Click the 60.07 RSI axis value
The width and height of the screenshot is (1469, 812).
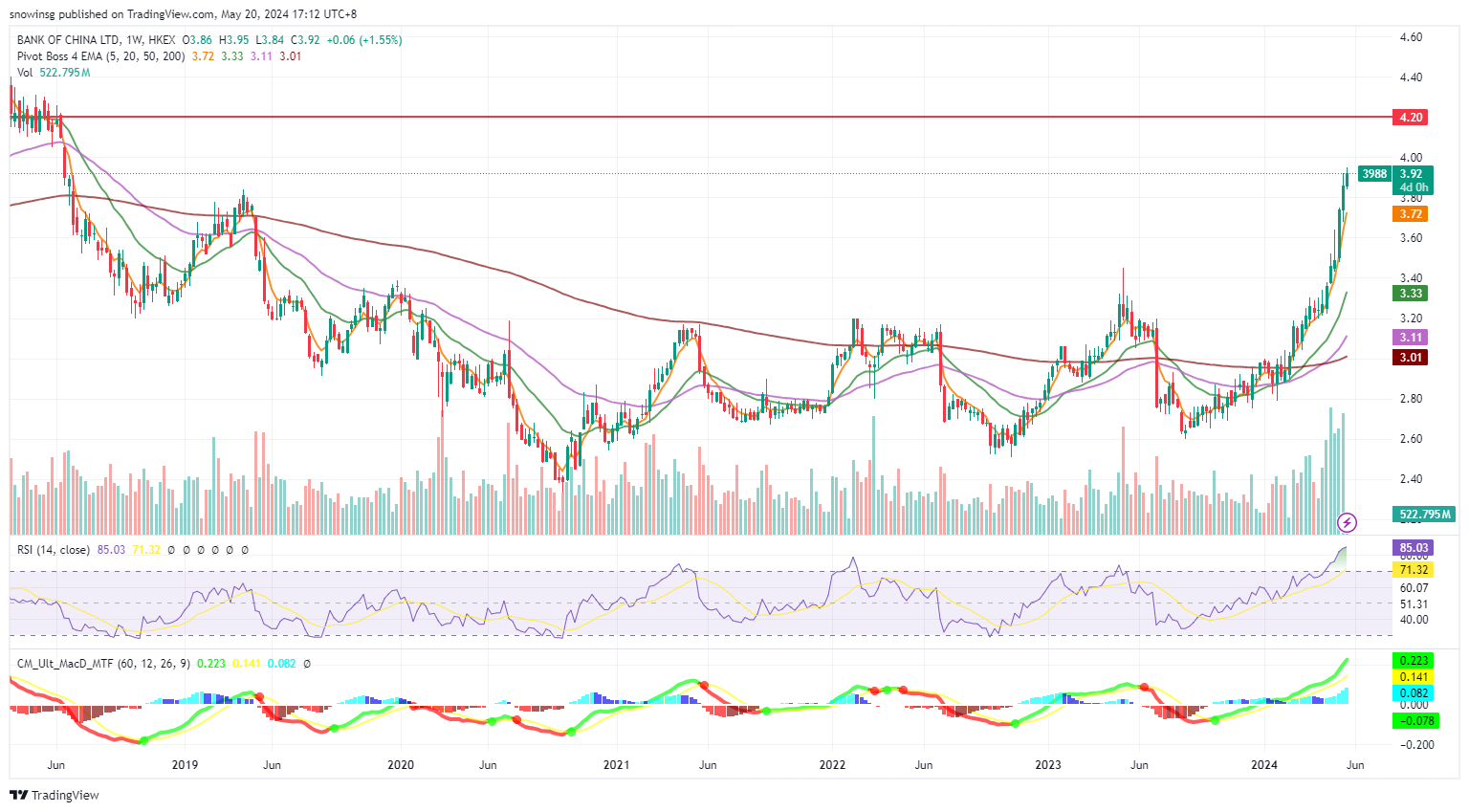(1414, 588)
